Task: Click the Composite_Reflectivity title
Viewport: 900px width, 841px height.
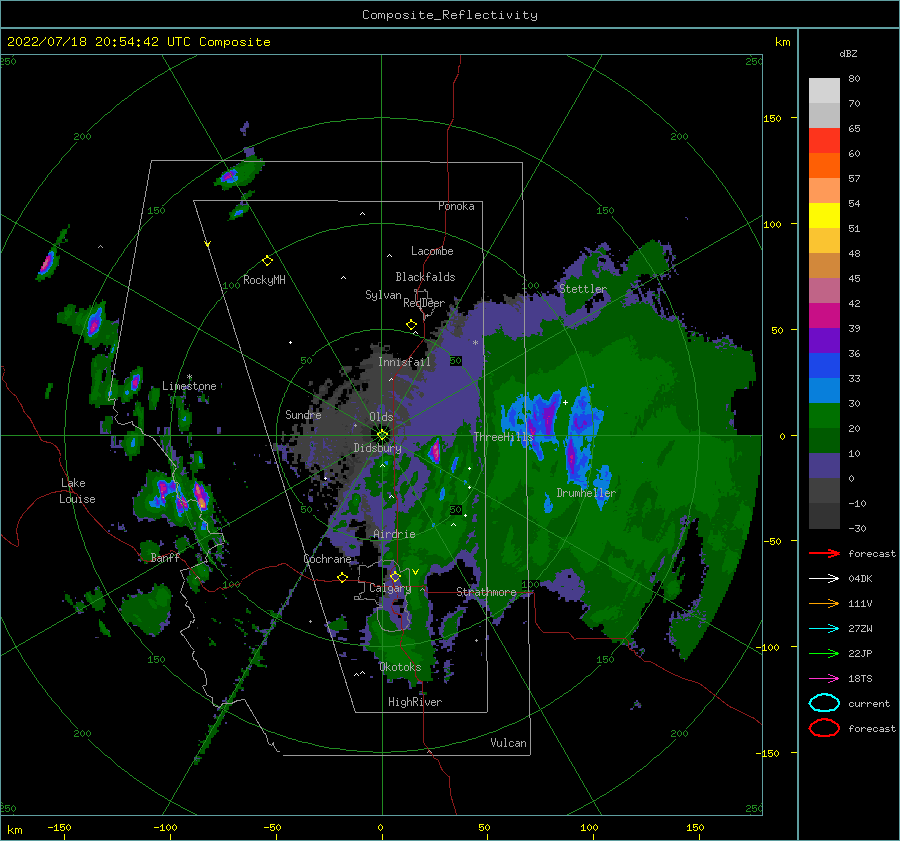Action: click(x=450, y=15)
